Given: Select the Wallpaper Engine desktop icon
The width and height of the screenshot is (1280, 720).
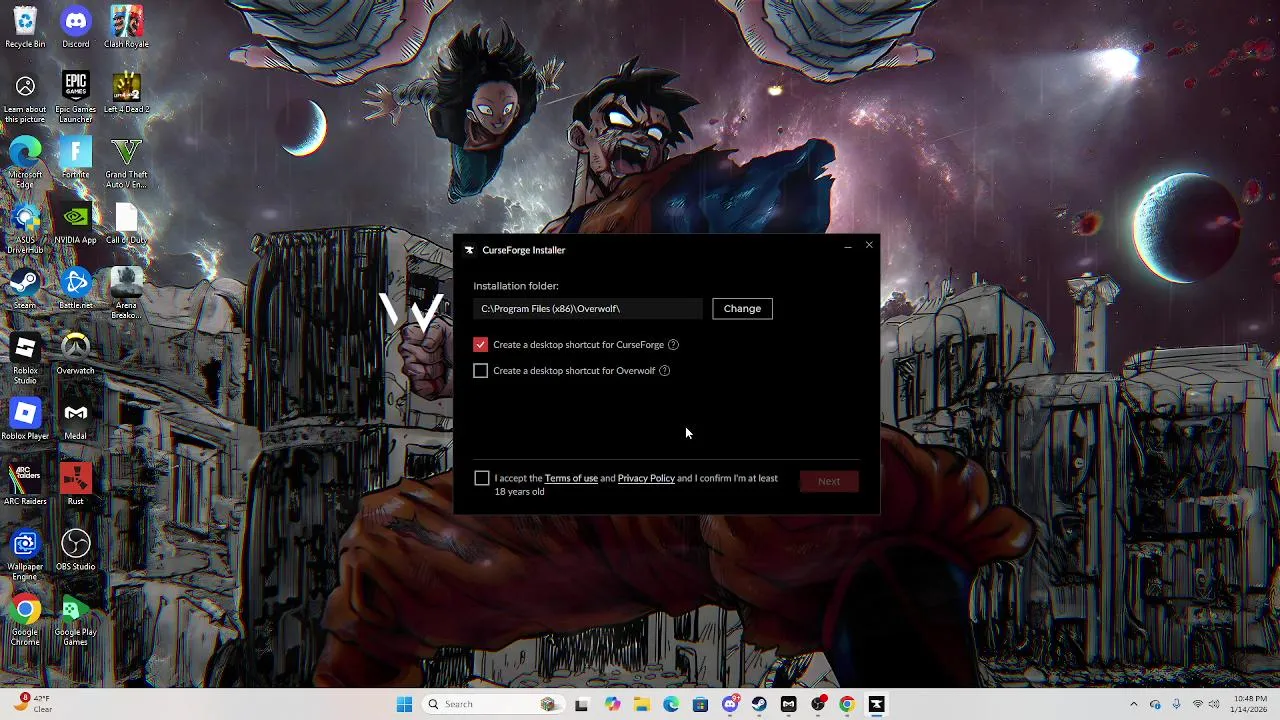Looking at the screenshot, I should click(25, 556).
